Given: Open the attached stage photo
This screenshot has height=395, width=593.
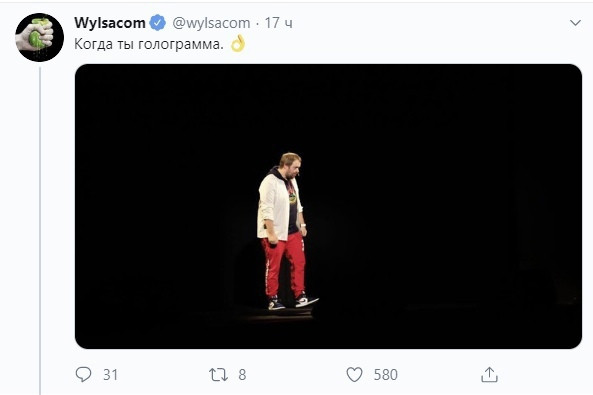Looking at the screenshot, I should tap(328, 206).
